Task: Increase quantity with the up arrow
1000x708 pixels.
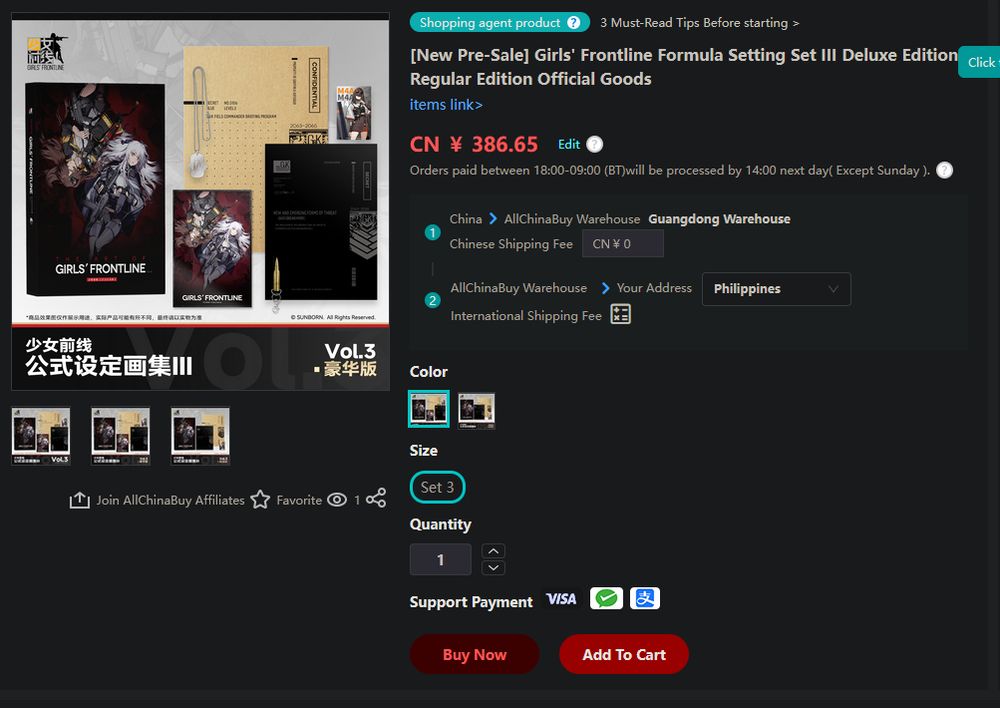Action: tap(493, 551)
